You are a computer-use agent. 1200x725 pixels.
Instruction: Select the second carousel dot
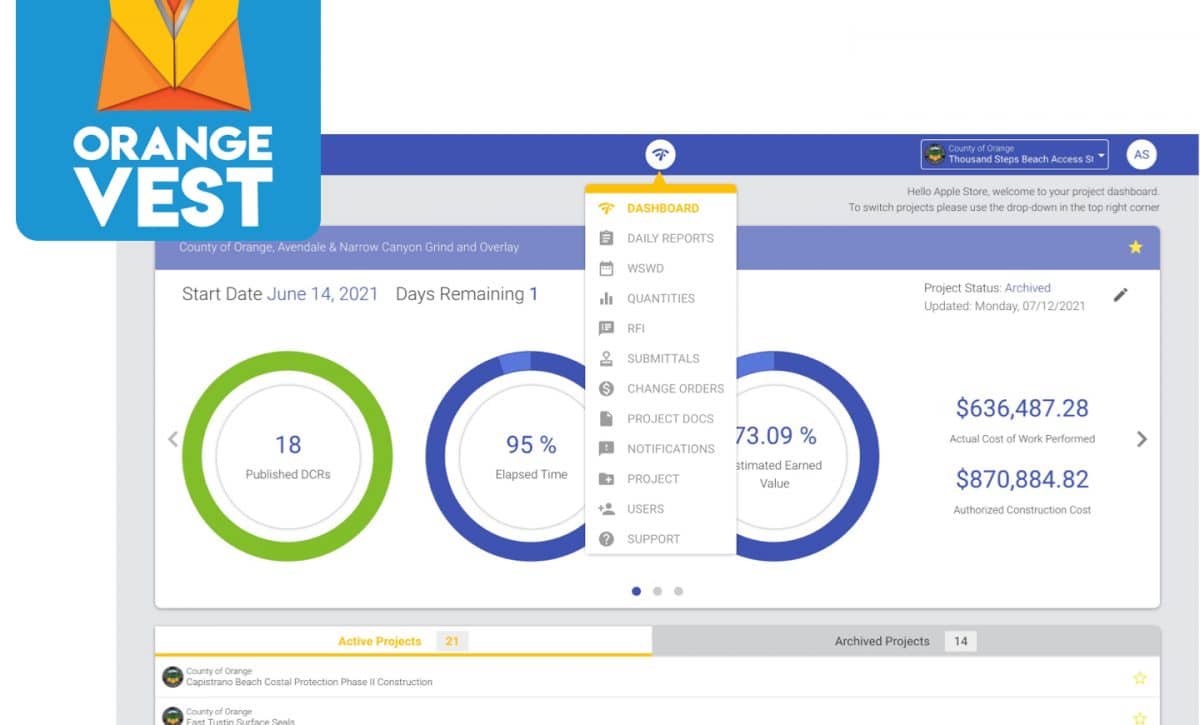pos(657,591)
